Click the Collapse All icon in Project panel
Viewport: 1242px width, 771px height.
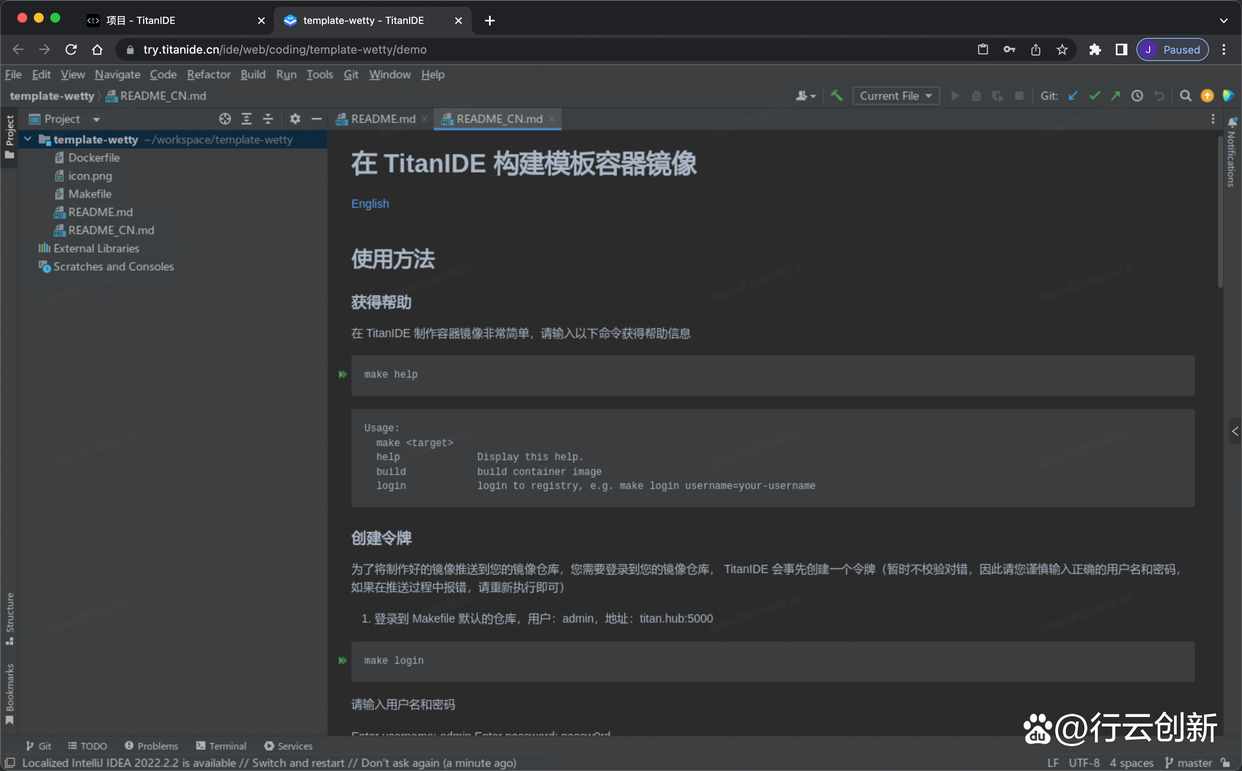click(x=268, y=119)
